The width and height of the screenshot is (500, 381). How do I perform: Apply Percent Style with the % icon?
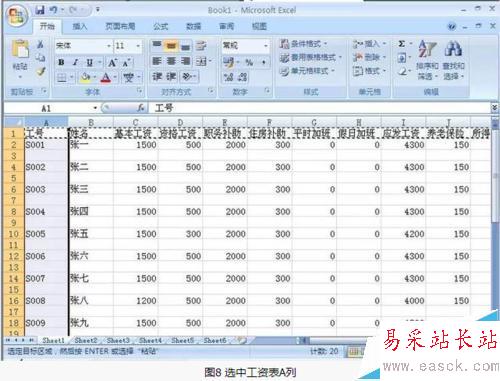point(249,62)
